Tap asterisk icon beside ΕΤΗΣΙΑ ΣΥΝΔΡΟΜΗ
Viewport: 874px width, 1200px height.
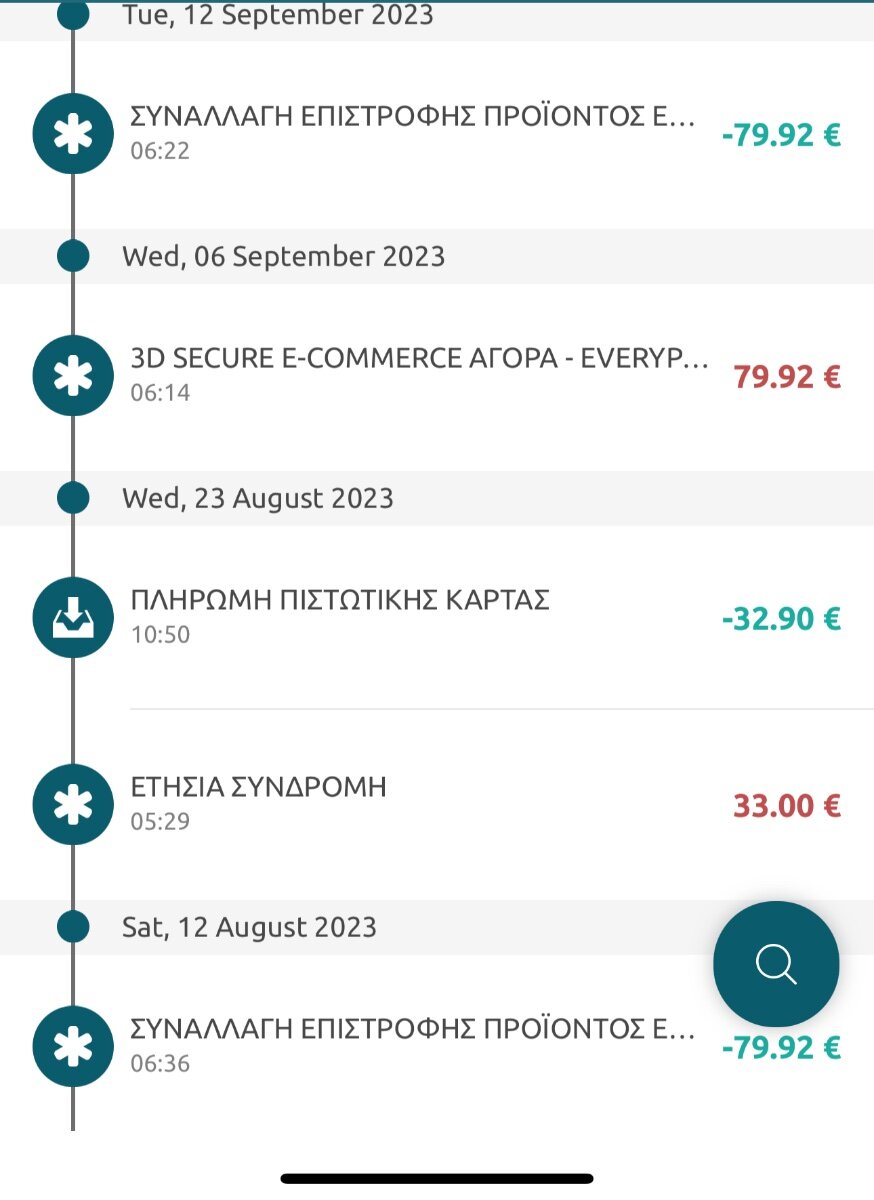[x=73, y=805]
